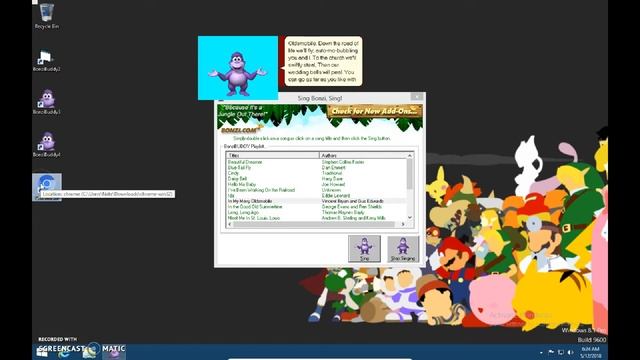This screenshot has width=640, height=360.
Task: Open the Windows Start button
Action: 42,352
